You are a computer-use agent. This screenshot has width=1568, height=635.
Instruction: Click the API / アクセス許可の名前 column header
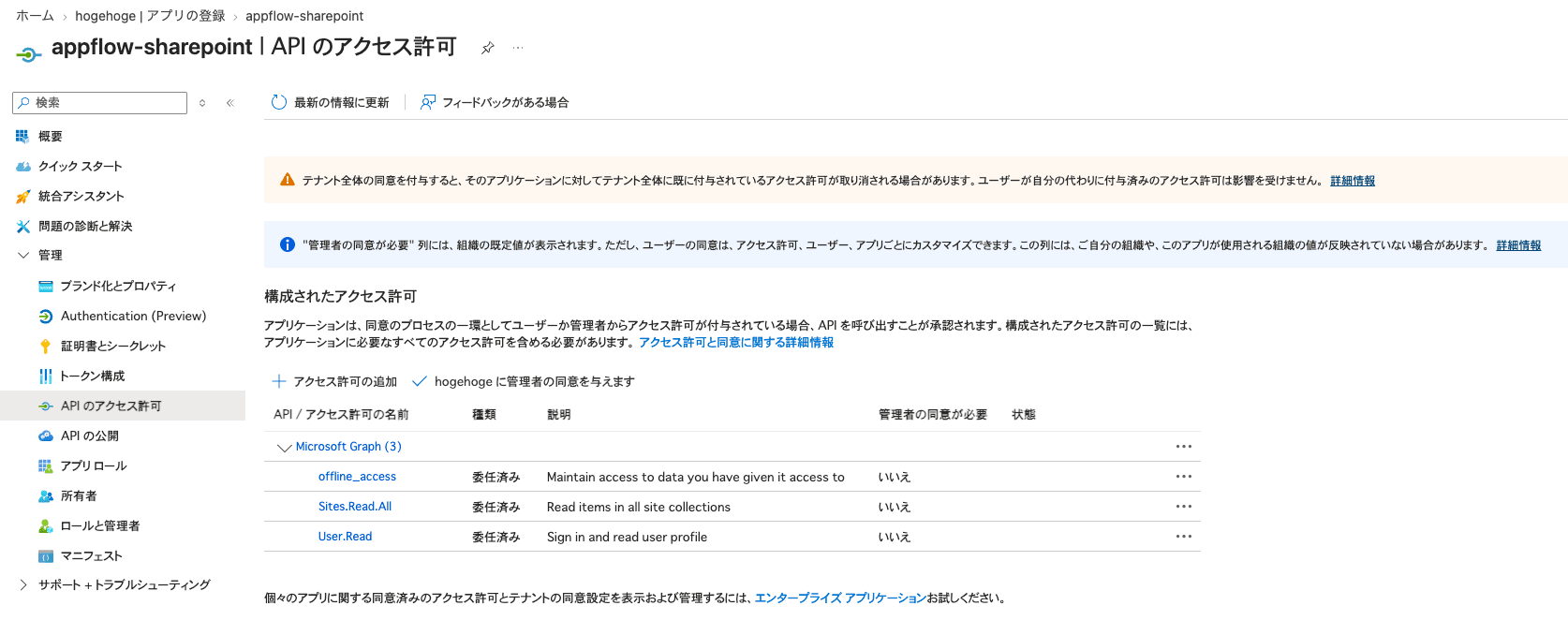click(341, 414)
